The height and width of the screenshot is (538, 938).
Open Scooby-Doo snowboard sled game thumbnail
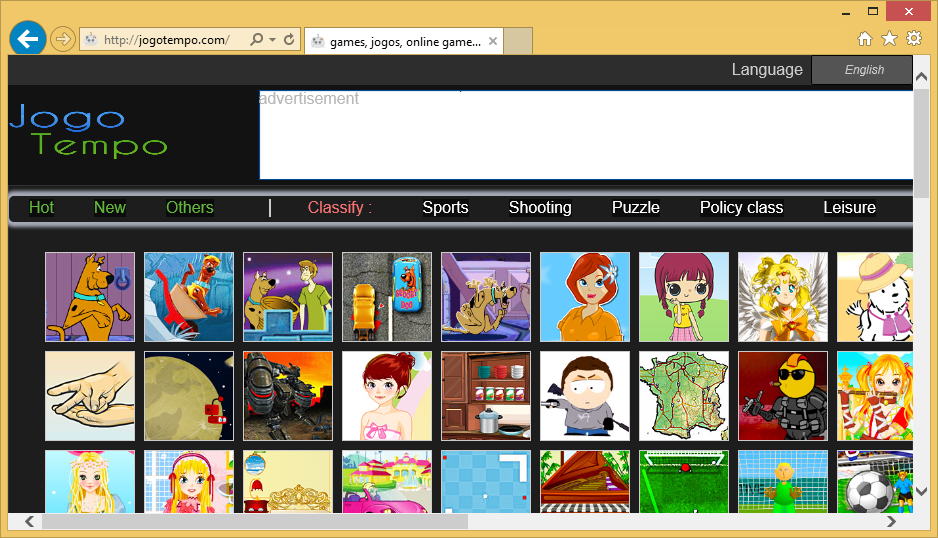tap(189, 297)
